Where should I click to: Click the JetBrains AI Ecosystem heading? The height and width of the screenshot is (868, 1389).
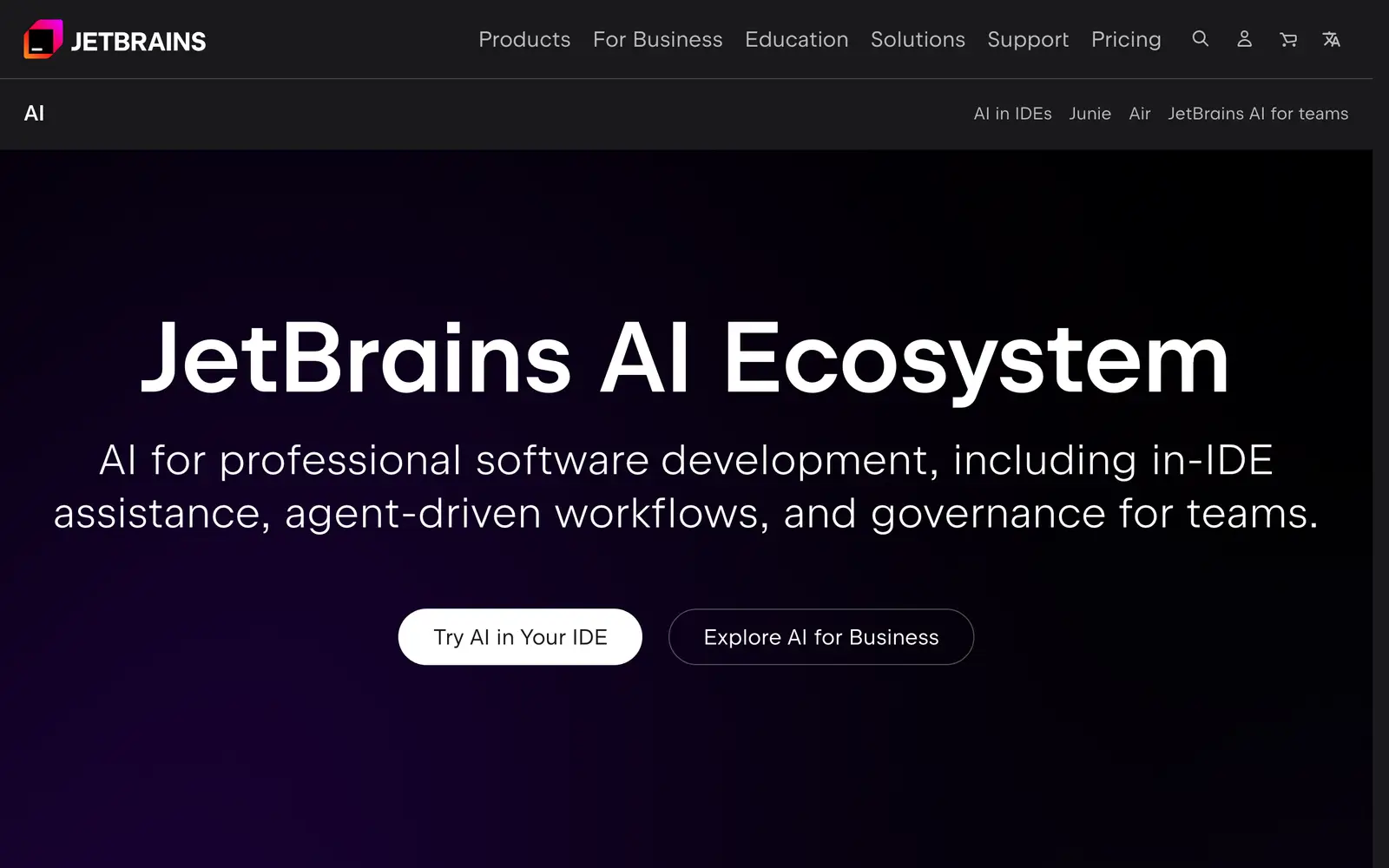(685, 358)
